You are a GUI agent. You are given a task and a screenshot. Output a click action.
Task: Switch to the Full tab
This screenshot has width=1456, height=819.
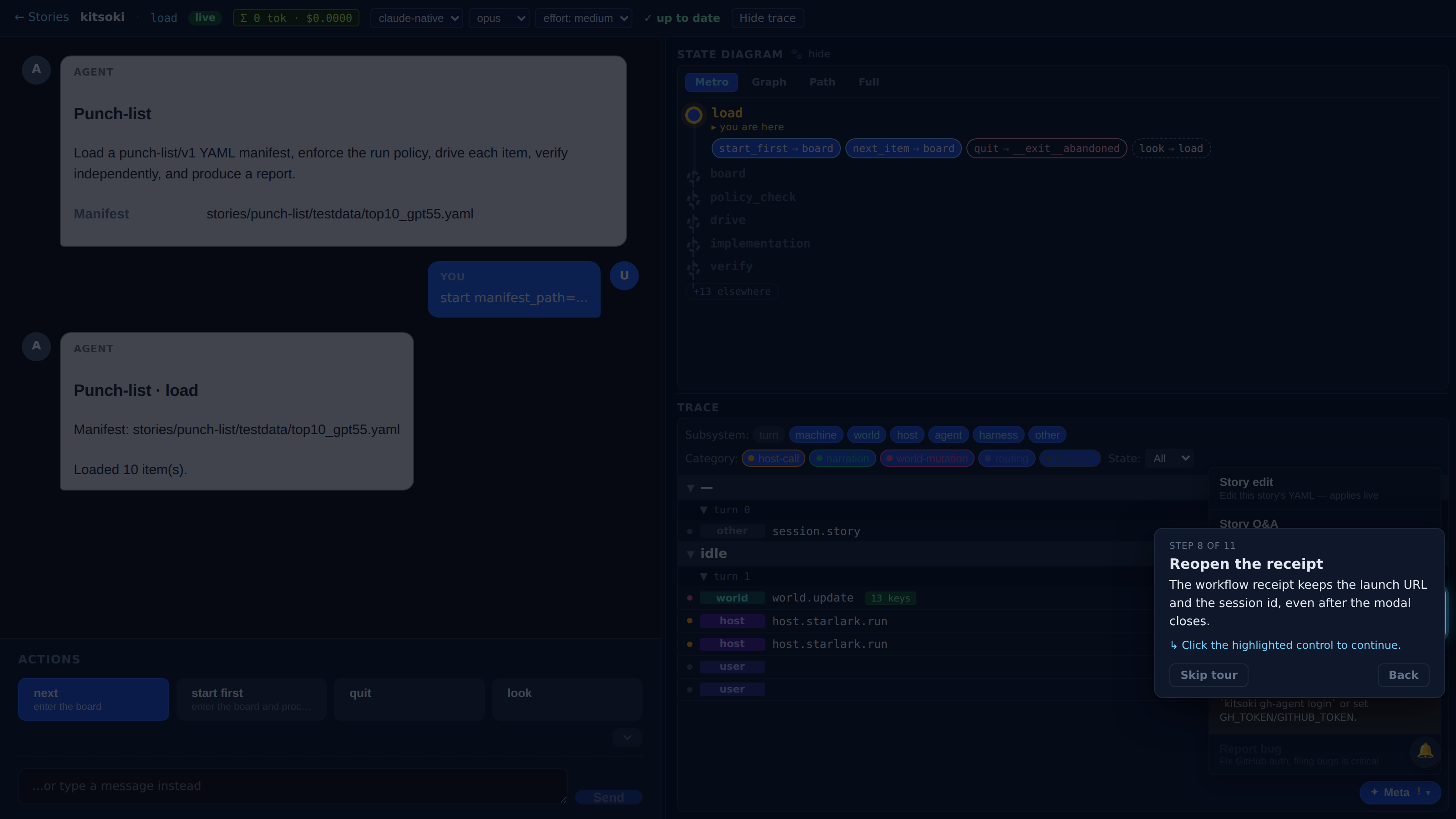[868, 82]
